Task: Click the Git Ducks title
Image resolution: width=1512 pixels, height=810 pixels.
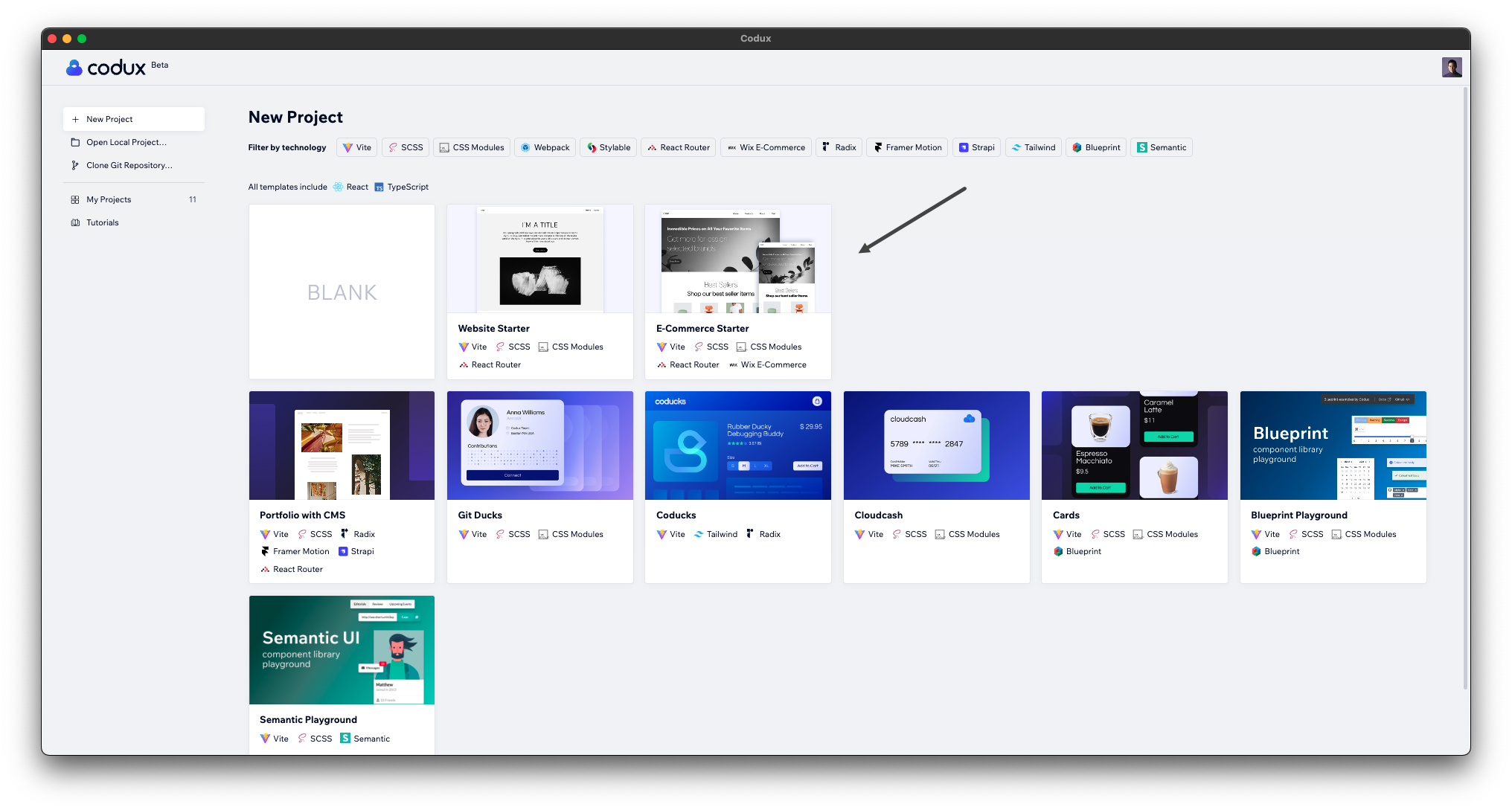Action: (x=480, y=515)
